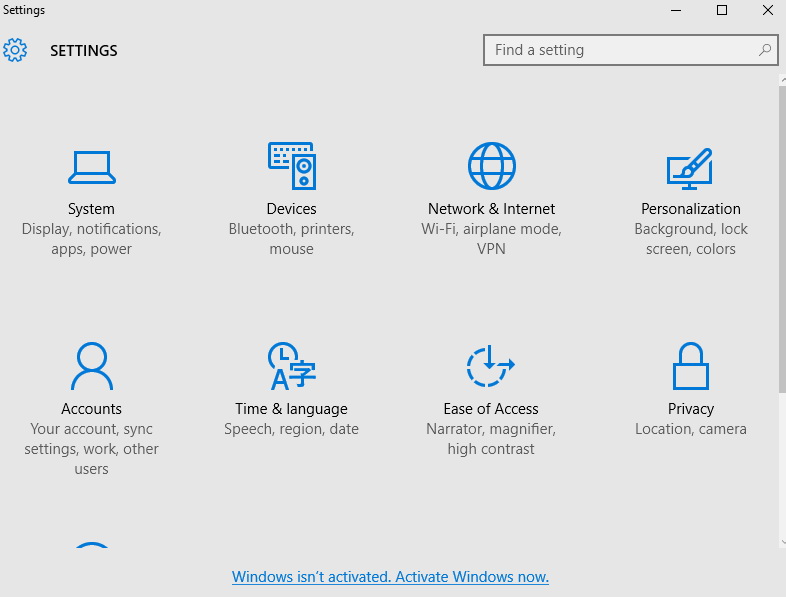Click the scrollbar up arrow

tap(782, 80)
